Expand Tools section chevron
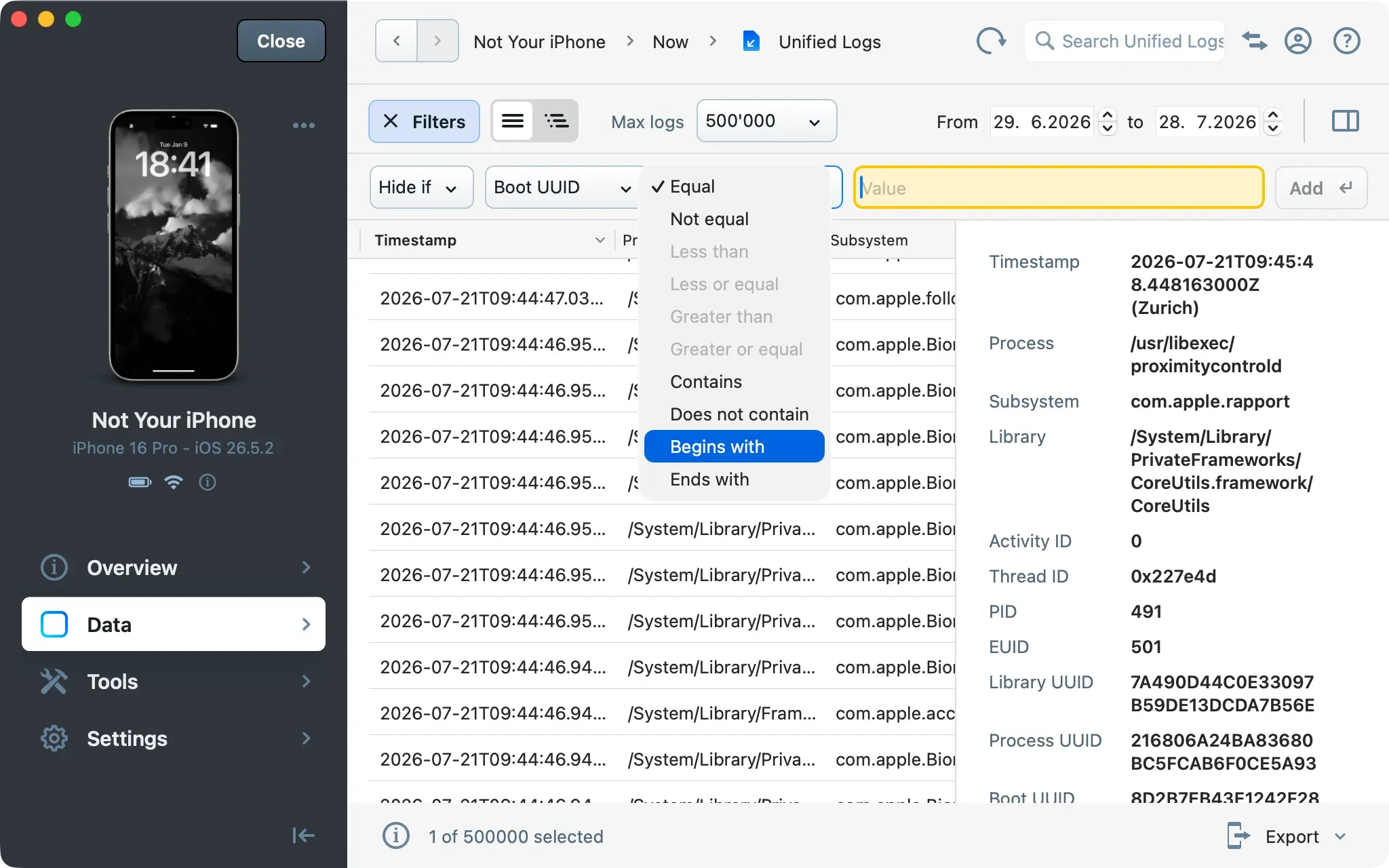Image resolution: width=1389 pixels, height=868 pixels. point(307,682)
